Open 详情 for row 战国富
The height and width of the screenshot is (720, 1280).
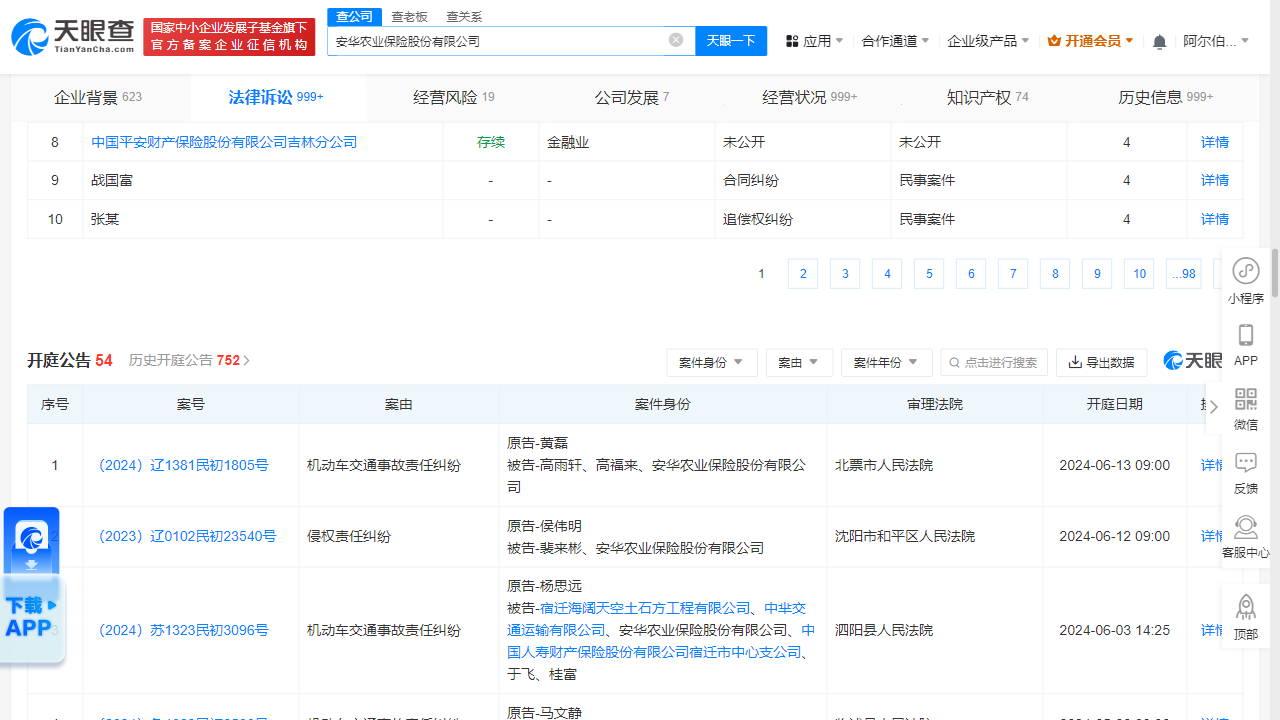(x=1215, y=180)
